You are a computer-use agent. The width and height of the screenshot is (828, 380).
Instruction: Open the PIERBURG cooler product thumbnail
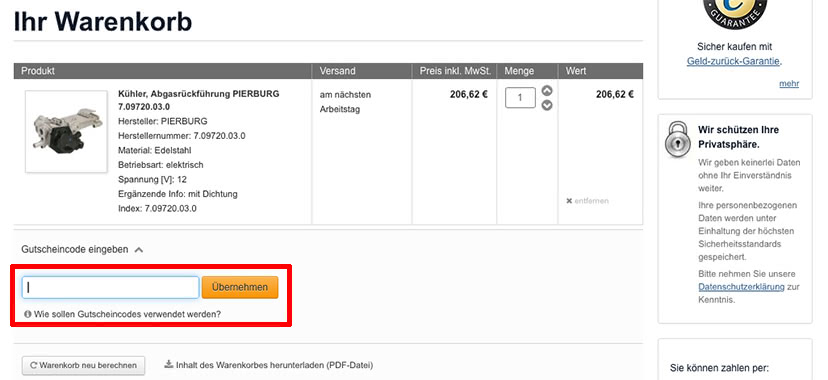[x=67, y=131]
